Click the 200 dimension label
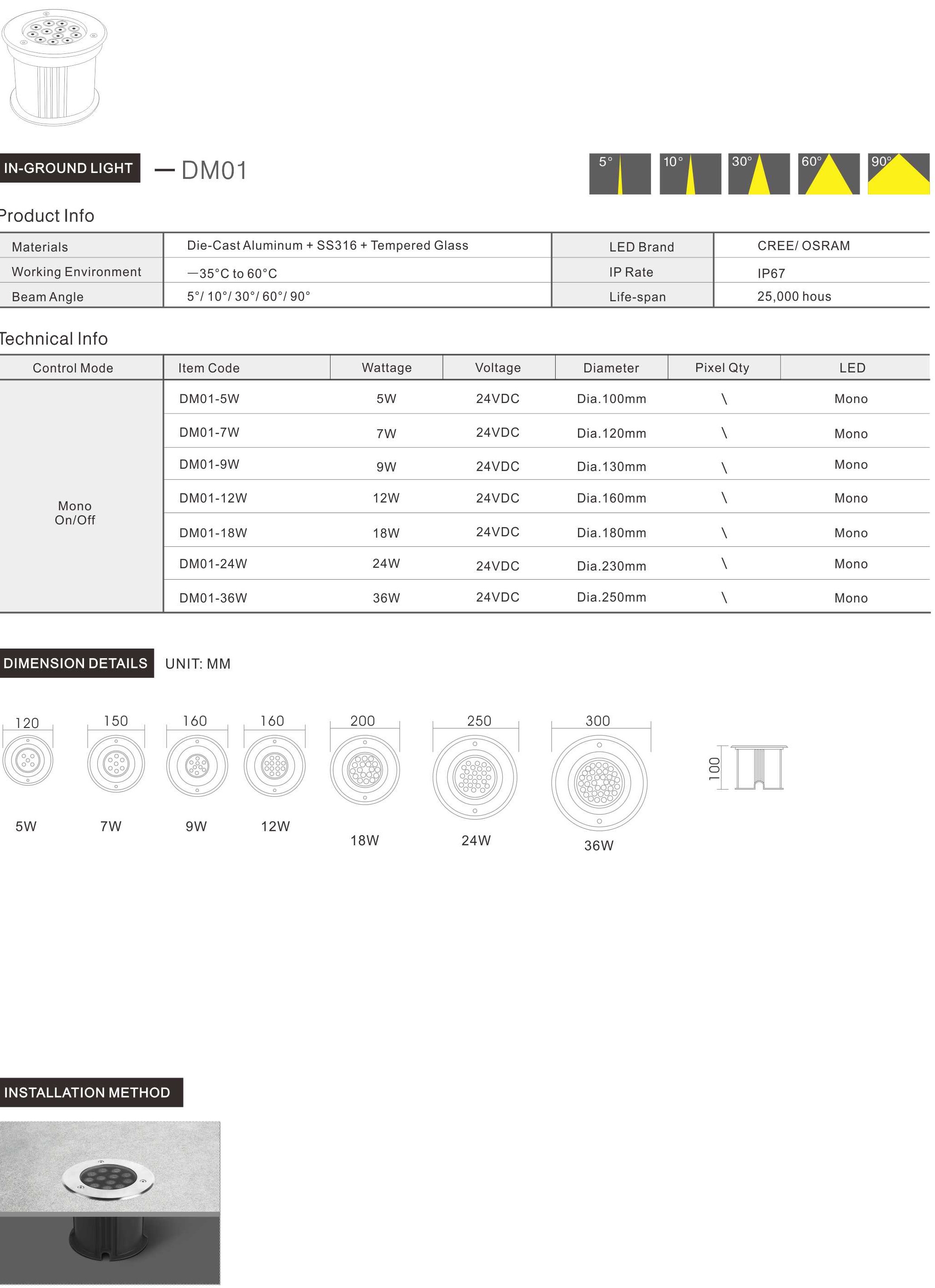This screenshot has width=935, height=1288. [362, 721]
